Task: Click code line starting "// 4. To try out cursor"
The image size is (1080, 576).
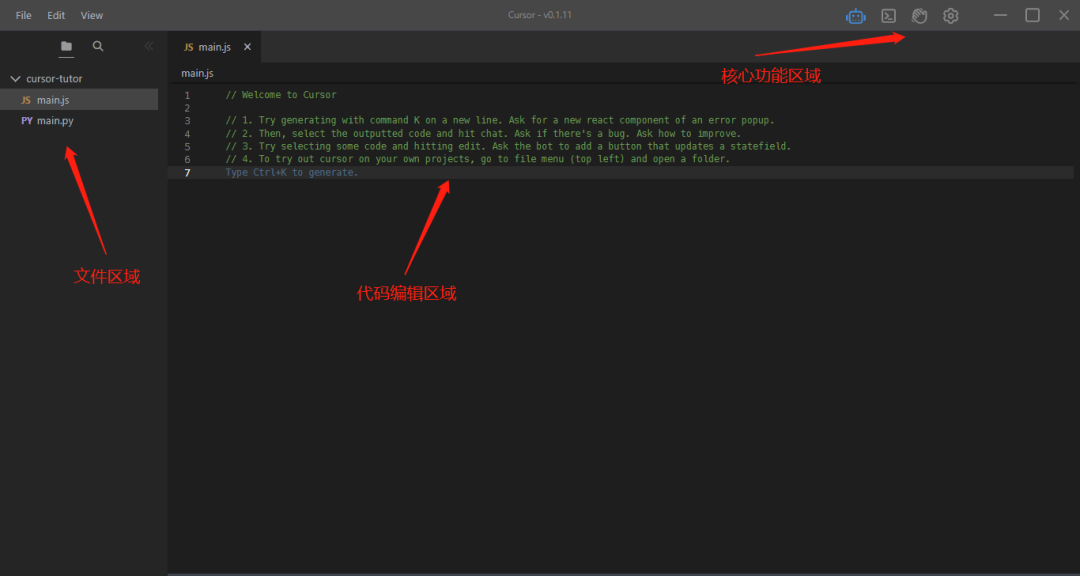Action: 477,159
